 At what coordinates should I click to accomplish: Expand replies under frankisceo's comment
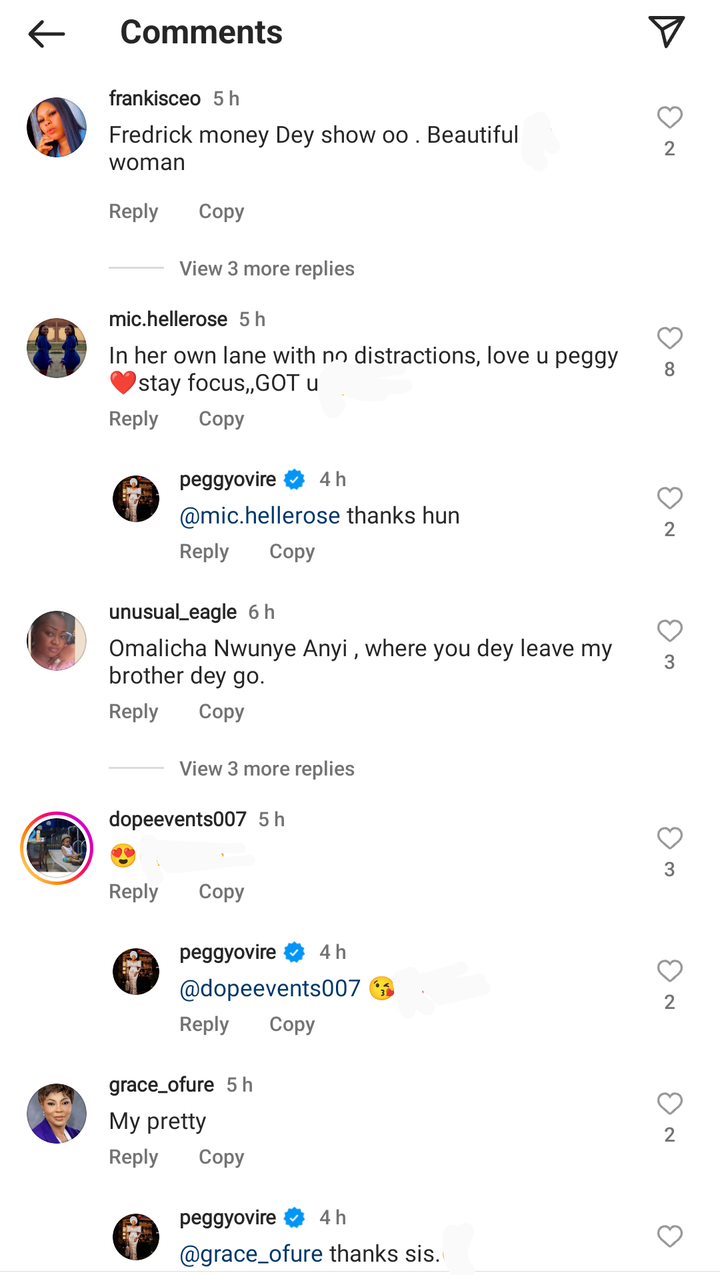[x=266, y=269]
